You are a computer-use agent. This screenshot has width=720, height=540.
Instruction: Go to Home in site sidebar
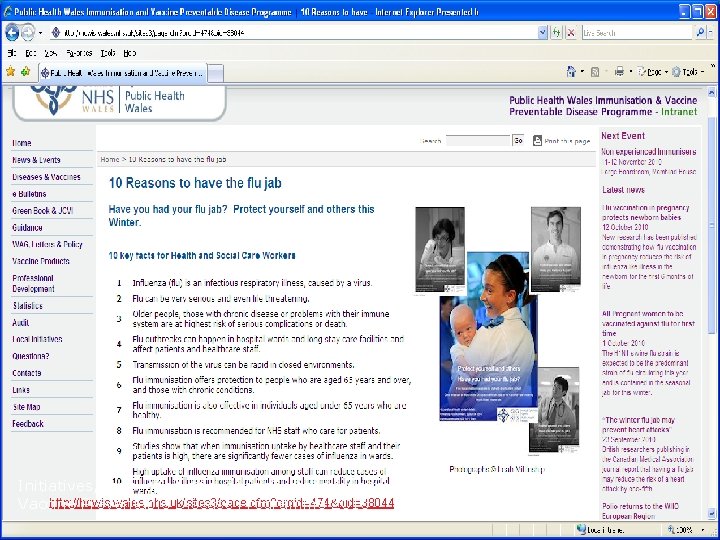pos(22,143)
